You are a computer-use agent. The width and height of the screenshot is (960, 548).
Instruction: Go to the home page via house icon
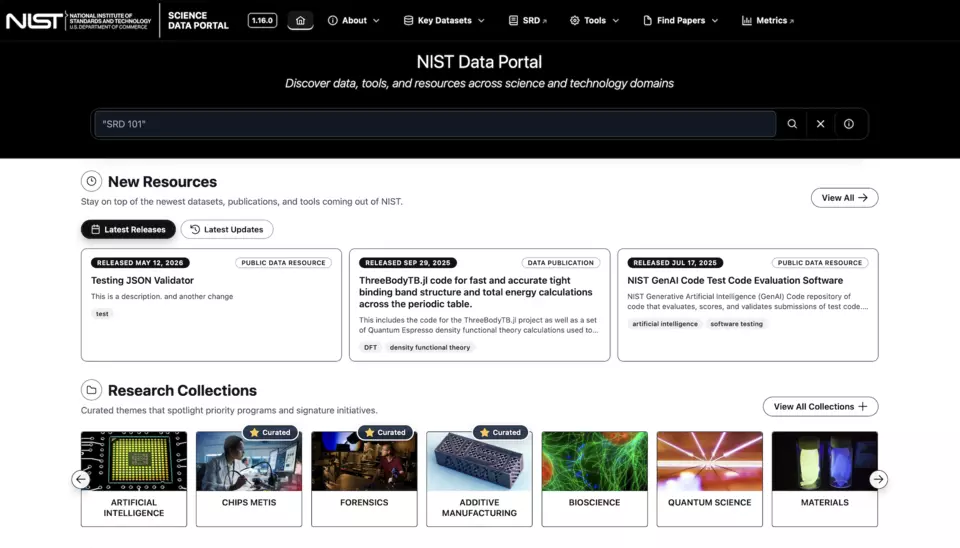coord(300,20)
